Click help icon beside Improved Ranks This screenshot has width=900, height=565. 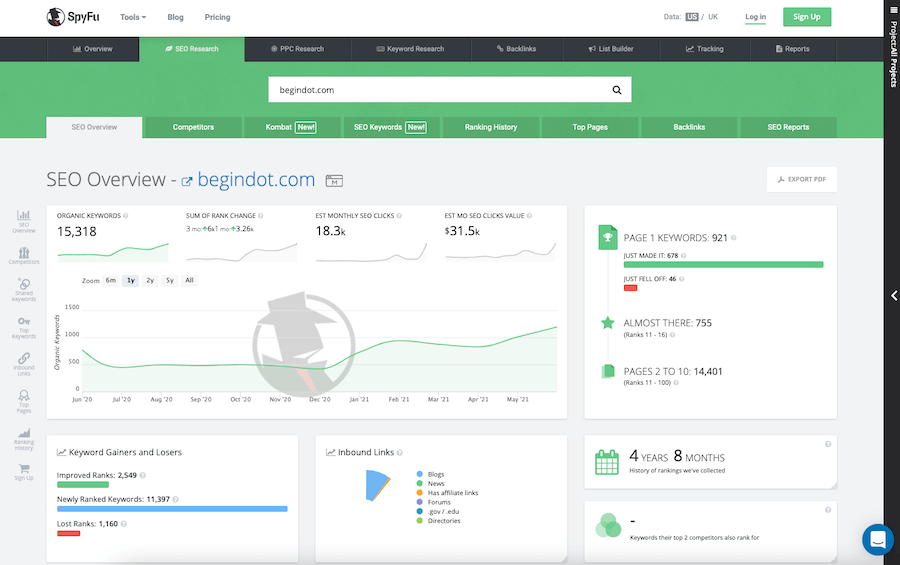pyautogui.click(x=143, y=475)
